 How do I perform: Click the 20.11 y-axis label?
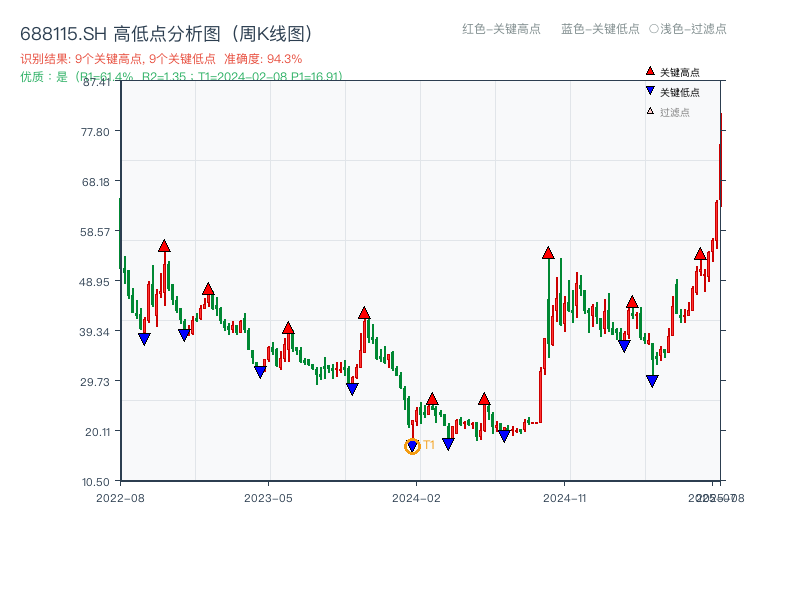tap(97, 432)
